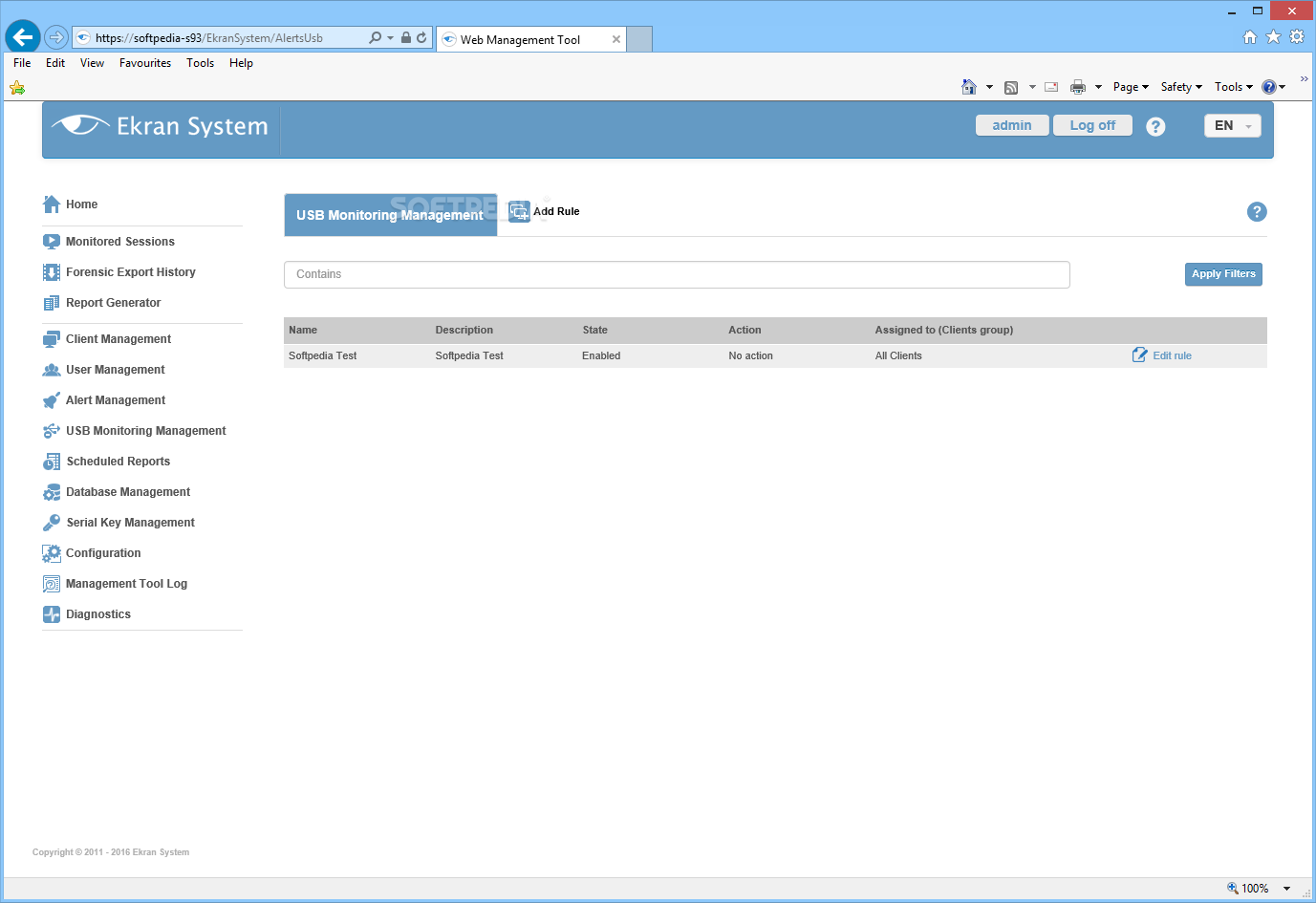Expand the Safety command bar menu
Viewport: 1316px width, 903px height.
coord(1181,87)
